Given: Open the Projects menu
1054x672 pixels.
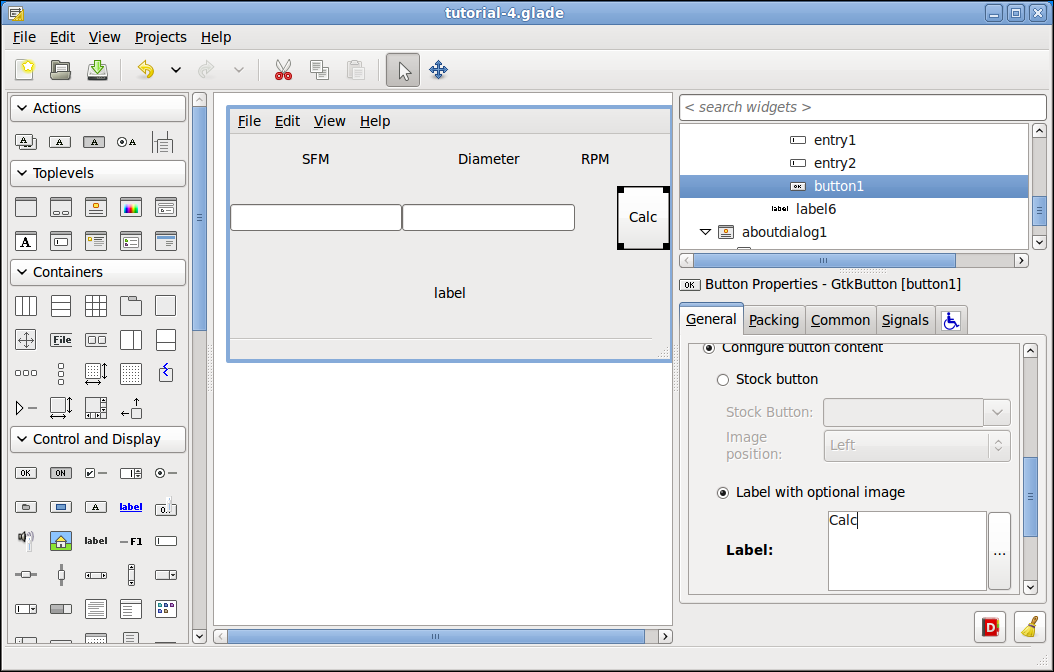Looking at the screenshot, I should (x=161, y=37).
